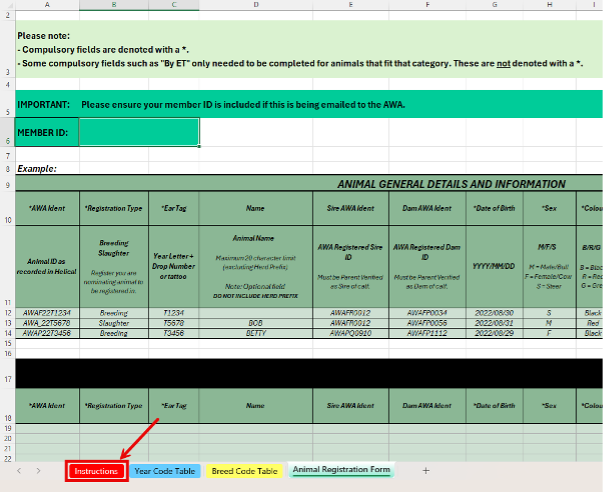Click the previous sheet navigation arrow
Image resolution: width=604 pixels, height=492 pixels.
tap(19, 470)
